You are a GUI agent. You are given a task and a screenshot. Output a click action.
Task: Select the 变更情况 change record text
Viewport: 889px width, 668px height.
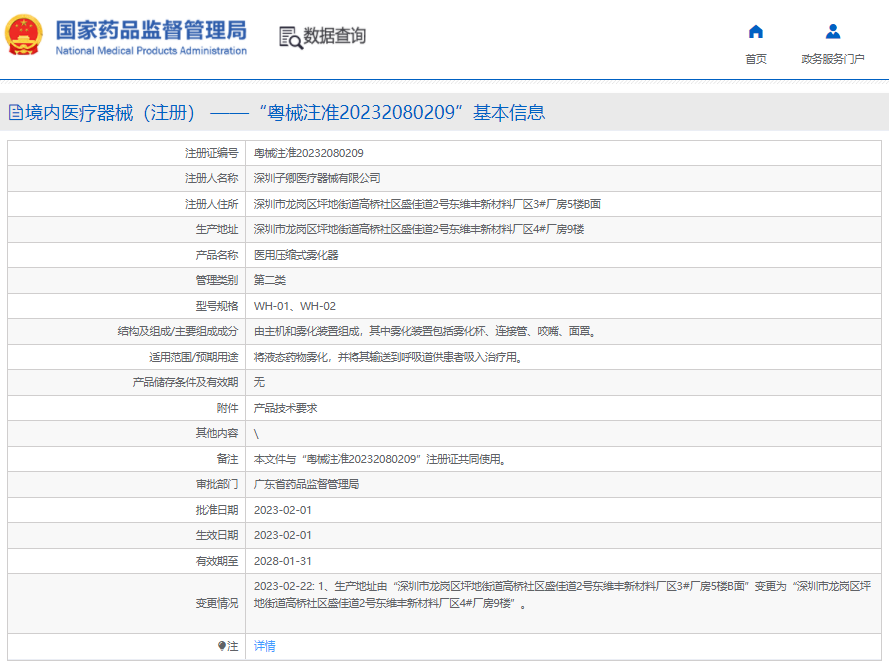tap(562, 595)
